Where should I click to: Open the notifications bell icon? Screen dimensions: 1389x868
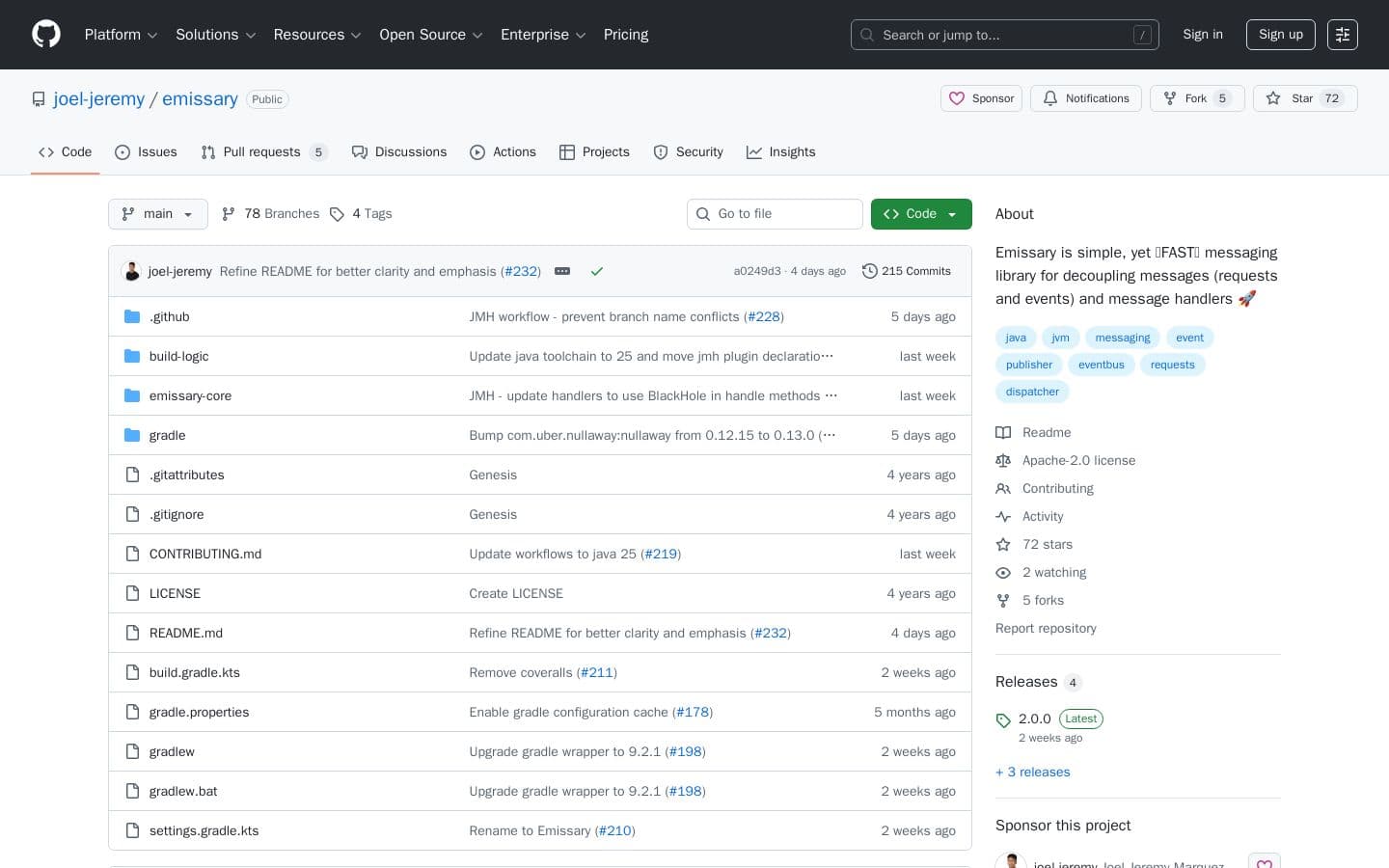[x=1050, y=98]
